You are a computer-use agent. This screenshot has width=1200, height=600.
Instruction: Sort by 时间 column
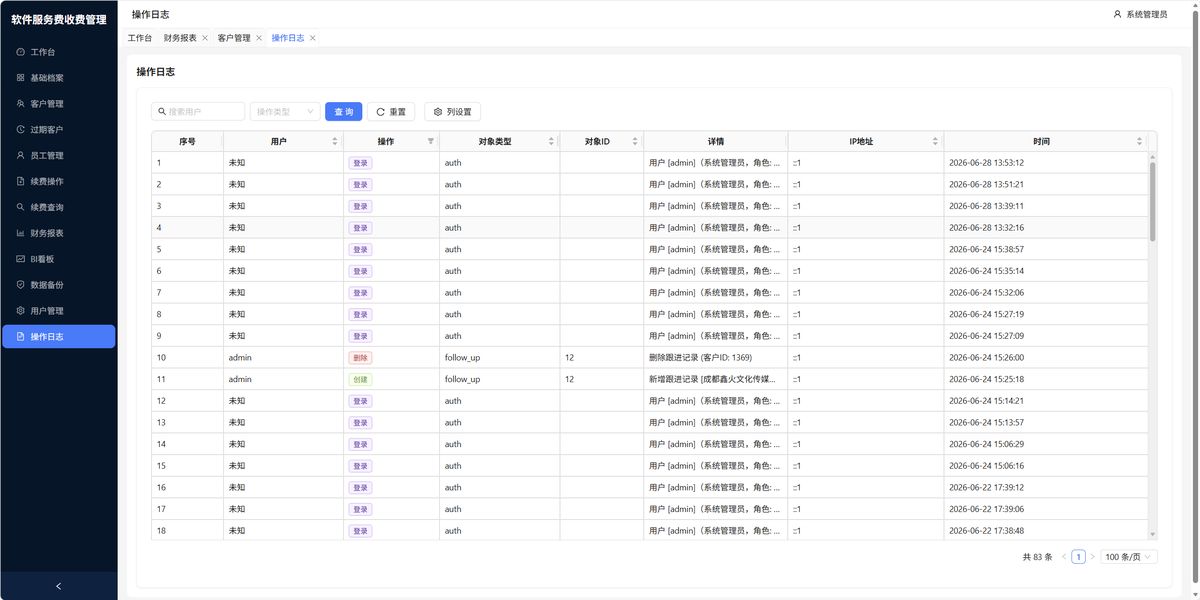tap(1139, 142)
